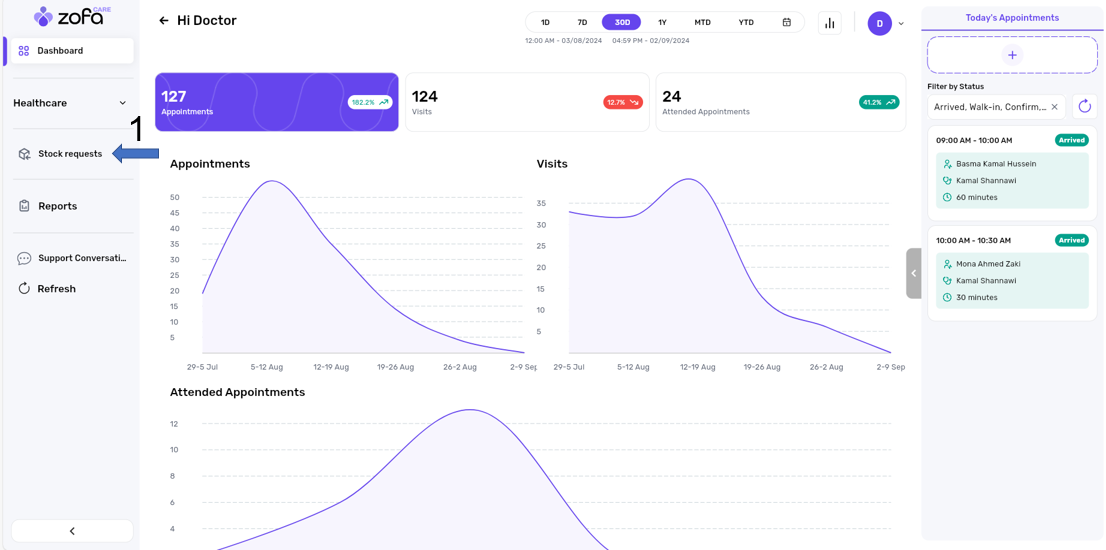1106x550 pixels.
Task: Select the YTD time range
Action: (x=746, y=22)
